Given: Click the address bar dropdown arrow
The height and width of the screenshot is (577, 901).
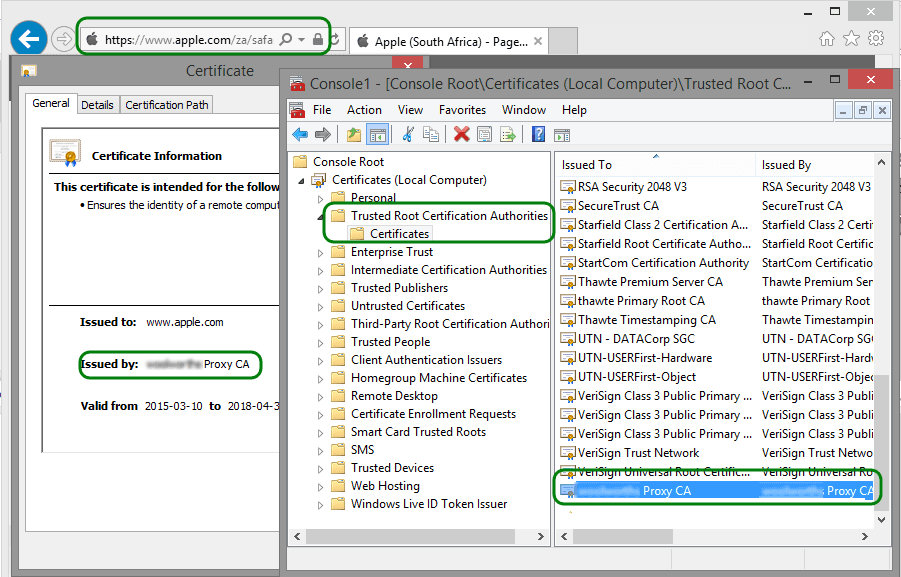Looking at the screenshot, I should click(302, 40).
